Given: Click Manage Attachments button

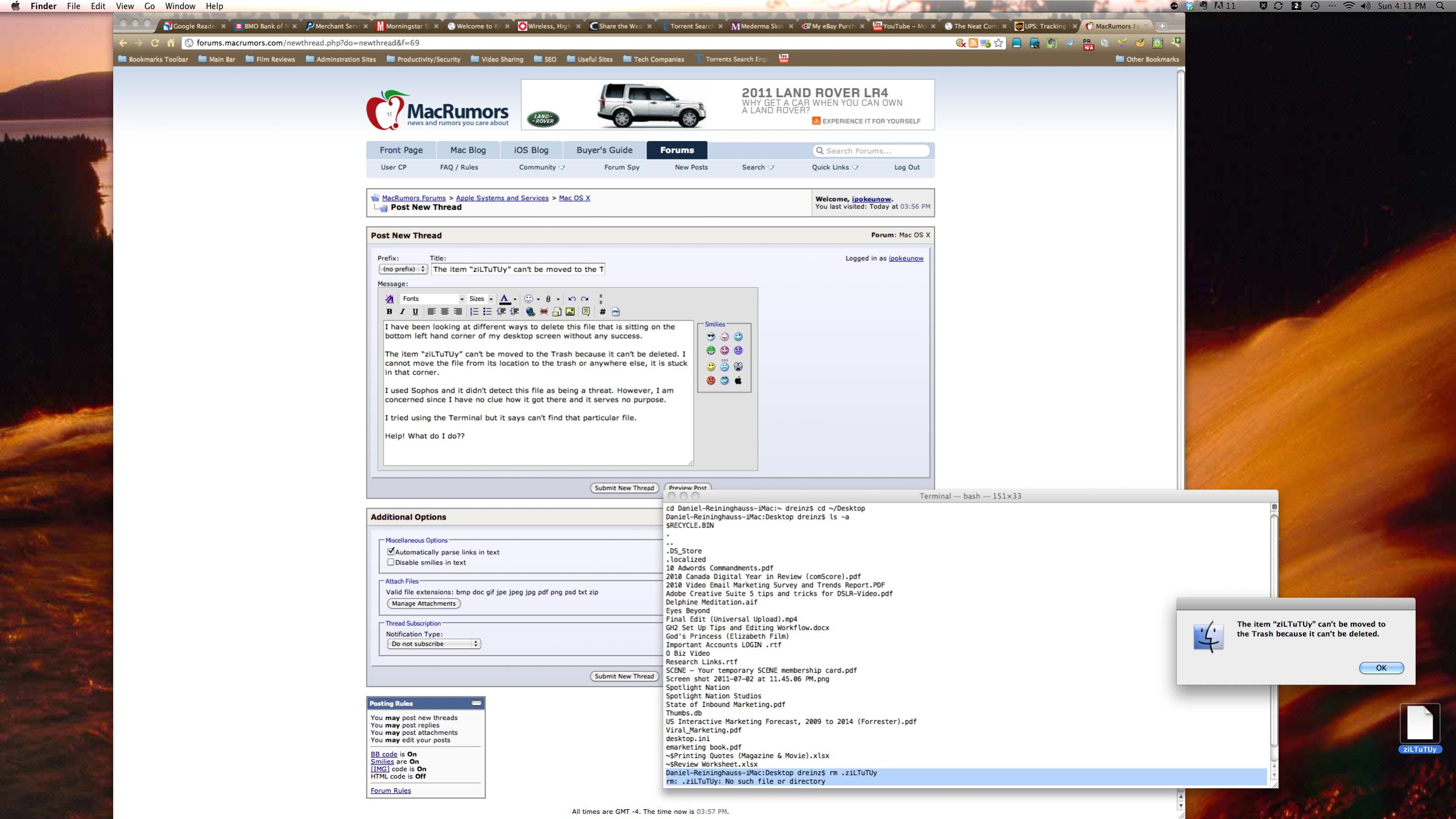Looking at the screenshot, I should (x=423, y=603).
